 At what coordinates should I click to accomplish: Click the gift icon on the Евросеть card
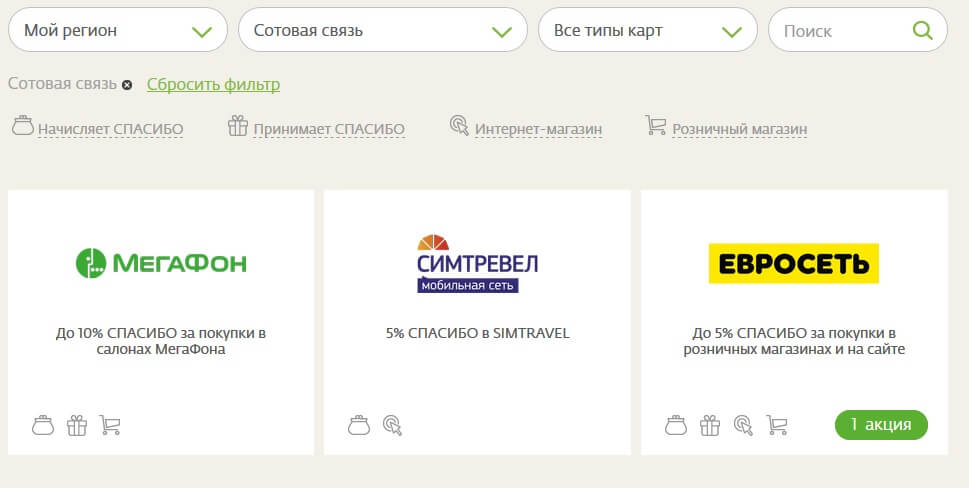709,425
